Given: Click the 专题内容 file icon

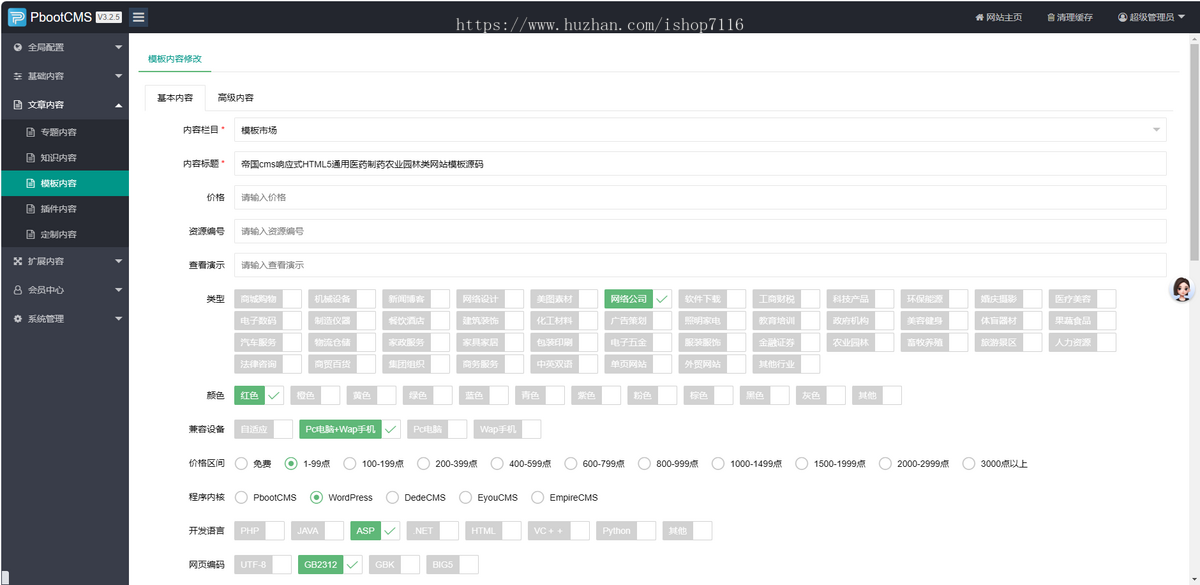Looking at the screenshot, I should point(31,132).
